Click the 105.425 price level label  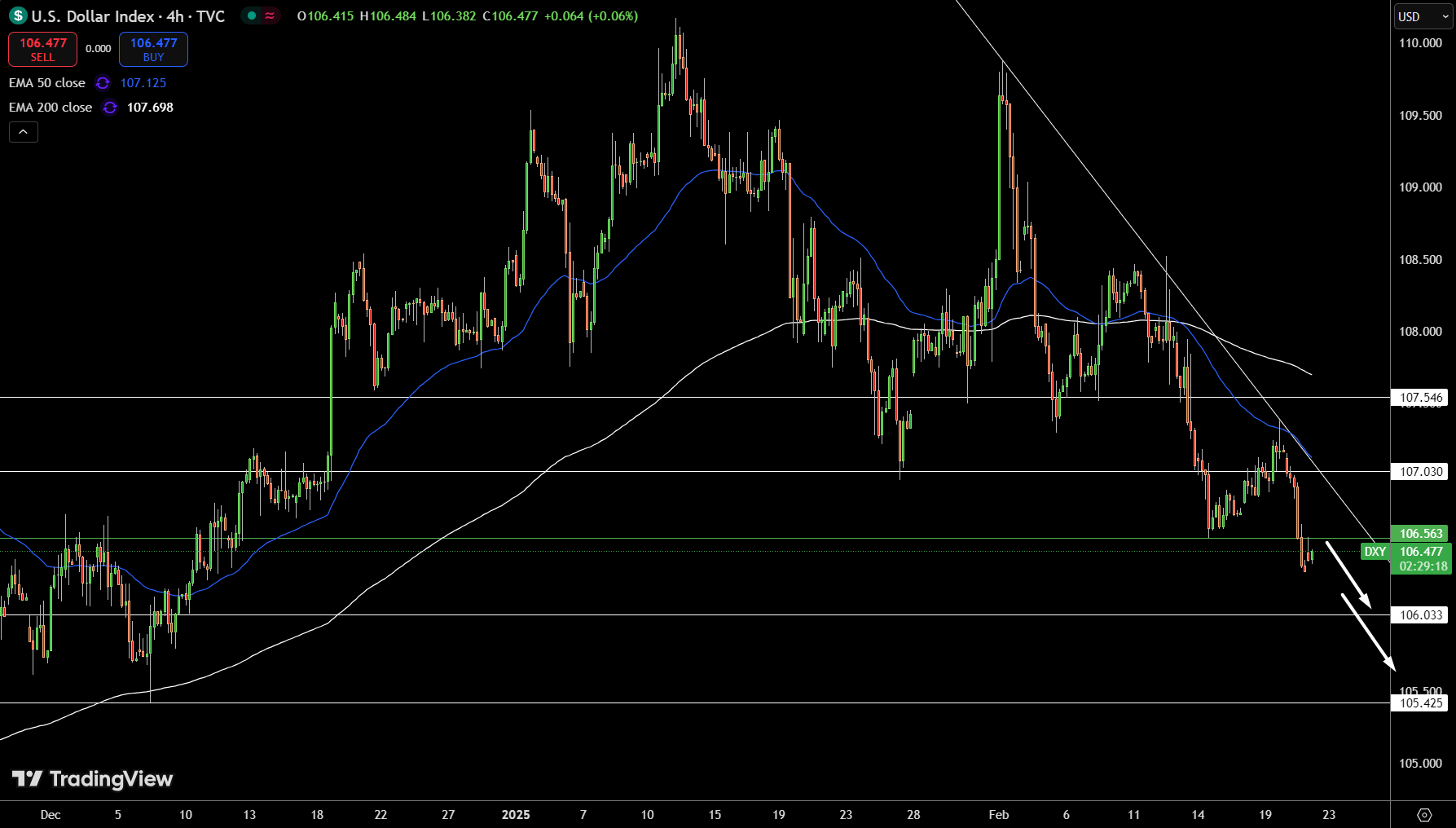click(1421, 703)
